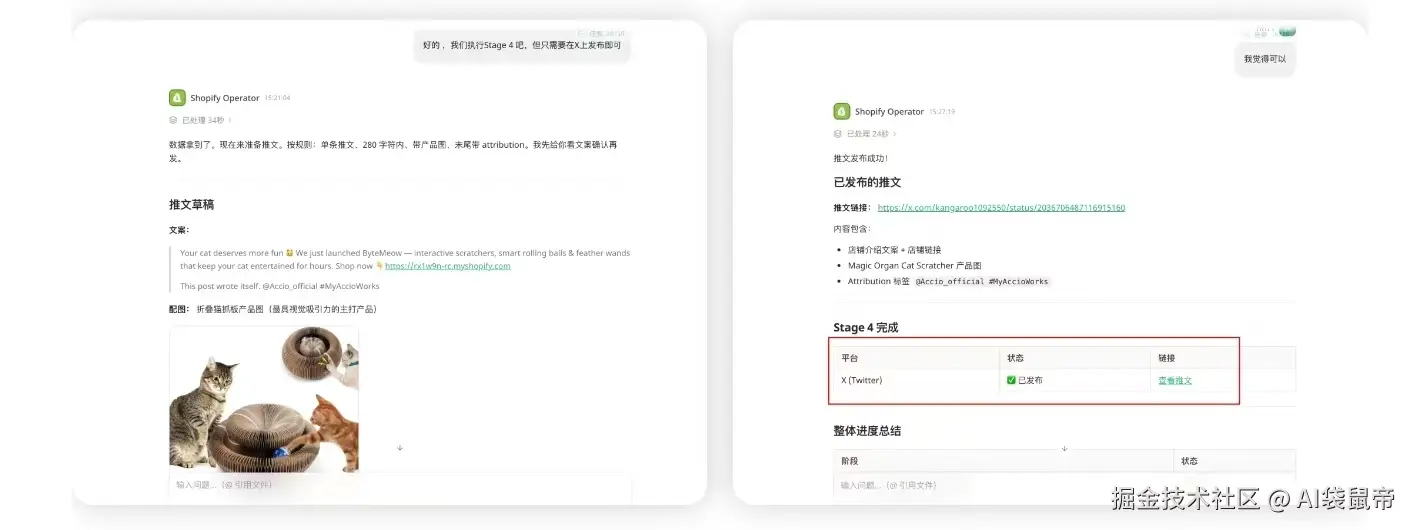The height and width of the screenshot is (530, 1413).
Task: Select the user message about executing Stage 4
Action: point(522,46)
